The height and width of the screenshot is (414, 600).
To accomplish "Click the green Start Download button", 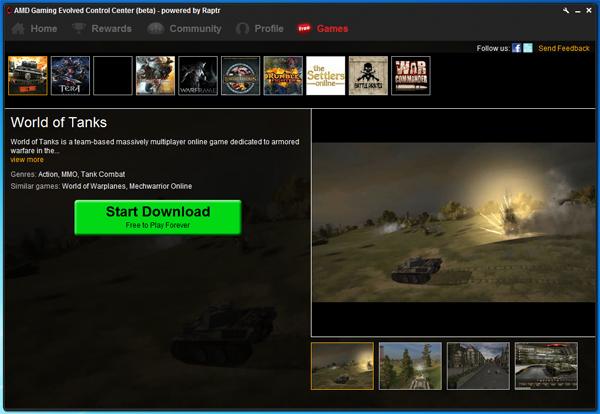I will [x=158, y=217].
